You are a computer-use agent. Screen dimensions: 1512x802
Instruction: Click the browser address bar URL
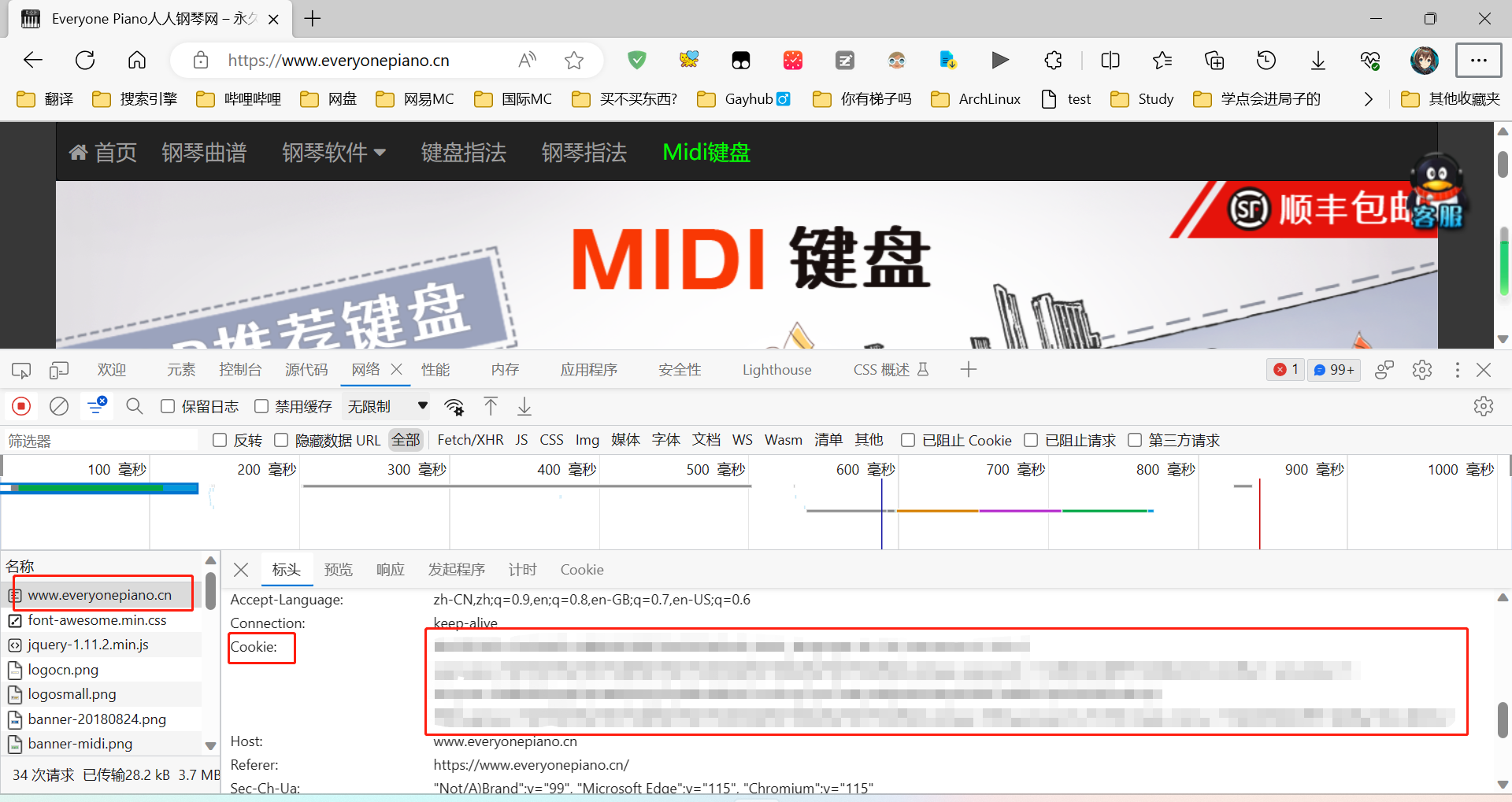pyautogui.click(x=339, y=61)
